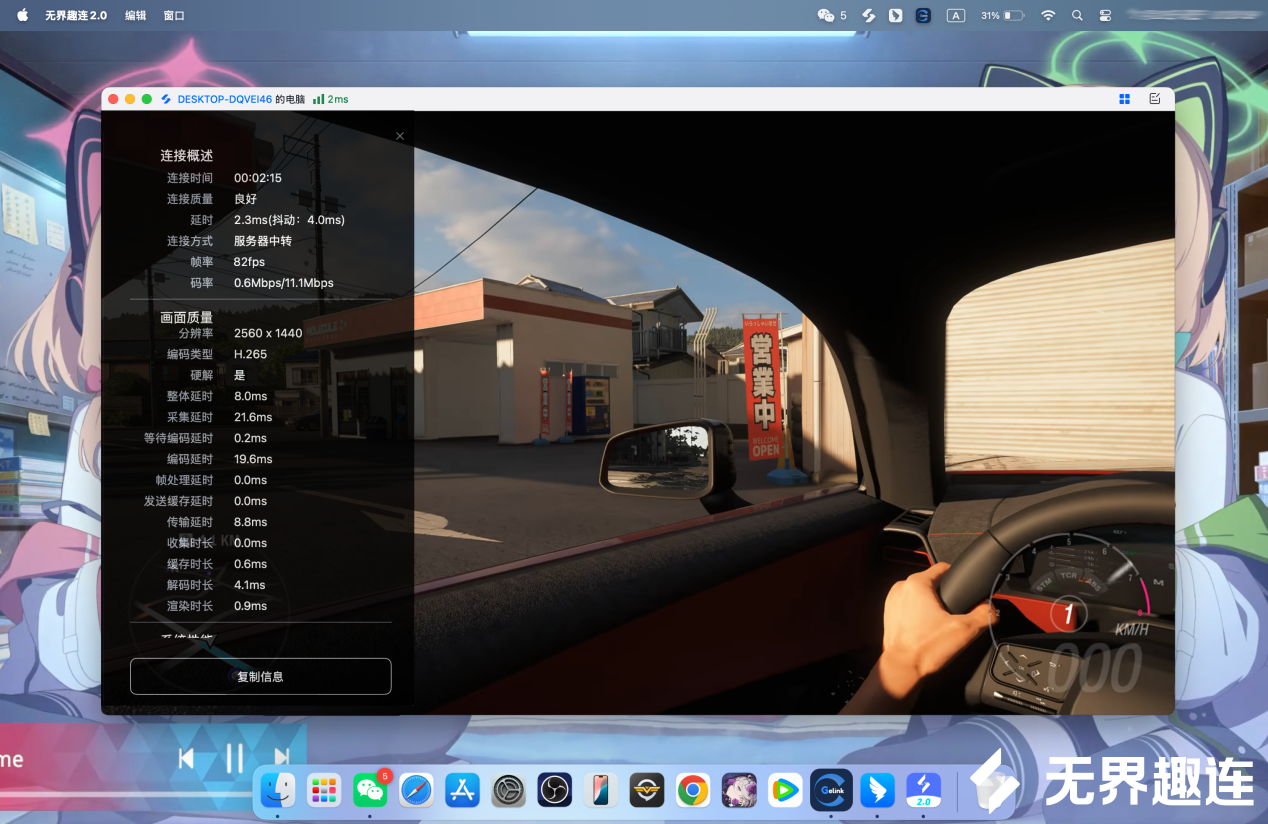Image resolution: width=1268 pixels, height=824 pixels.
Task: Click the codec value H.265
Action: 251,354
